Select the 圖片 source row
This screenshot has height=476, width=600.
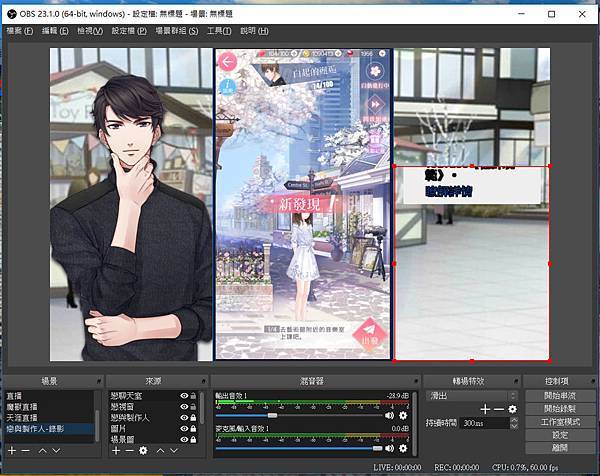[153, 429]
